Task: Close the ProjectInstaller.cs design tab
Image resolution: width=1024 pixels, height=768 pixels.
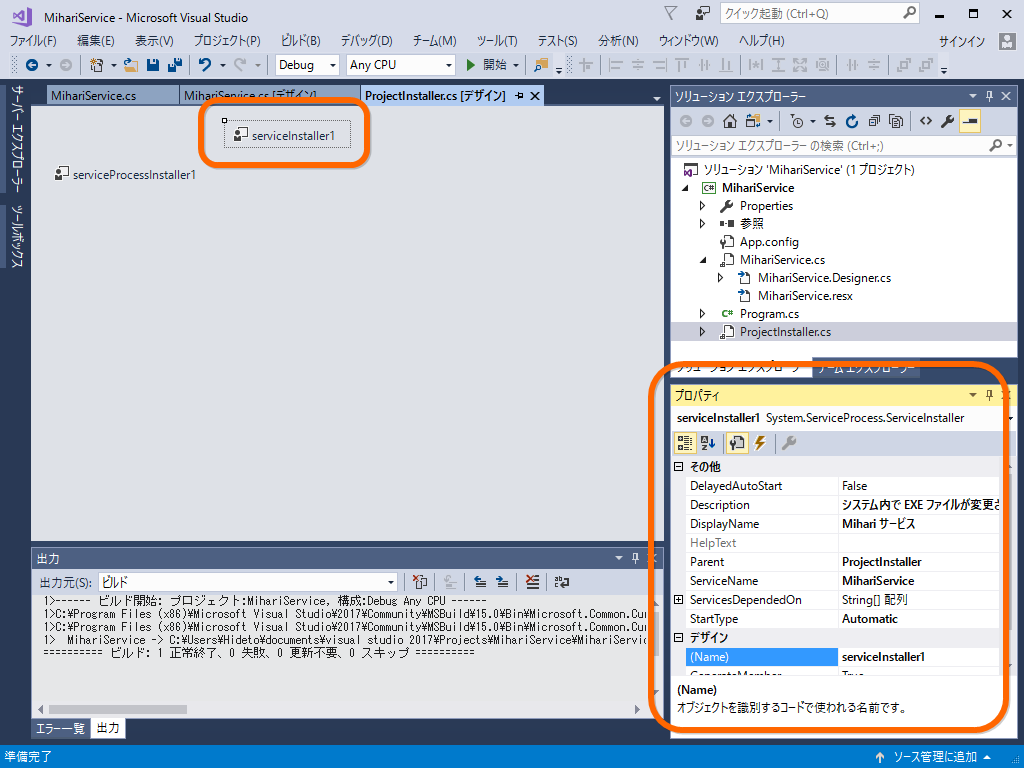Action: 535,96
